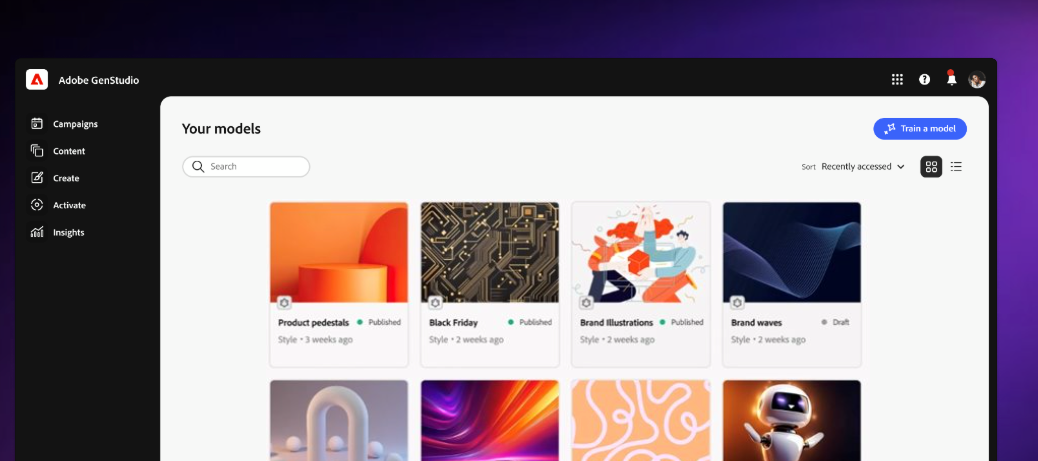Screen dimensions: 1038x461
Task: Click 'Style • 2 weeks ago' under Brand Illustrations
Action: tap(617, 340)
